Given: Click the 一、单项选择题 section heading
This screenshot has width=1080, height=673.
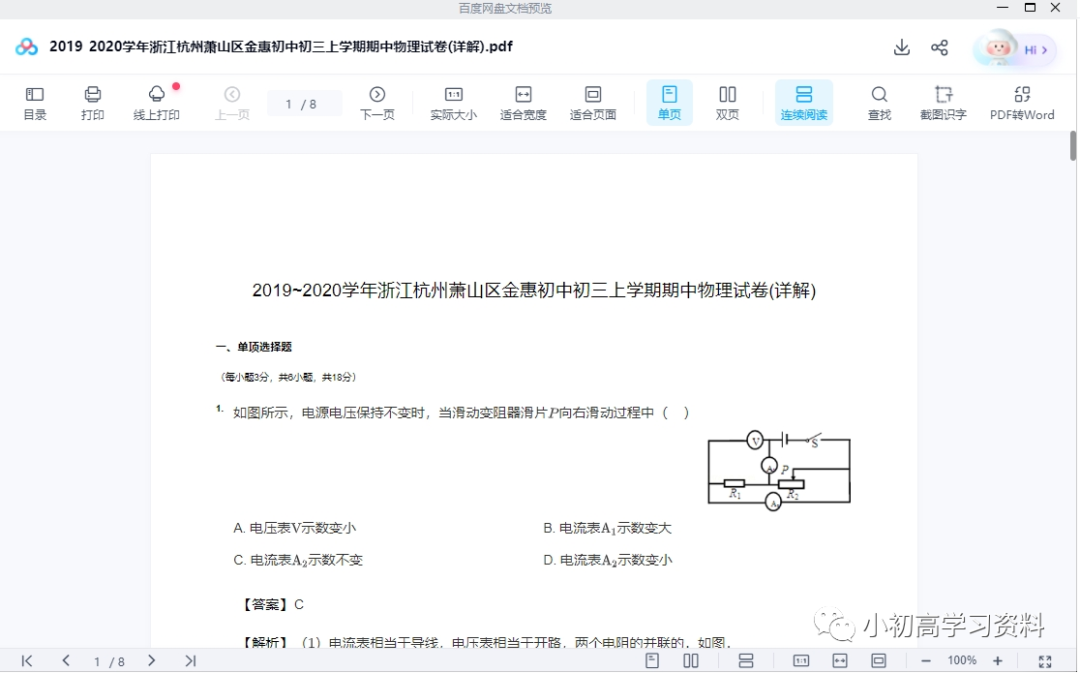Looking at the screenshot, I should 254,346.
